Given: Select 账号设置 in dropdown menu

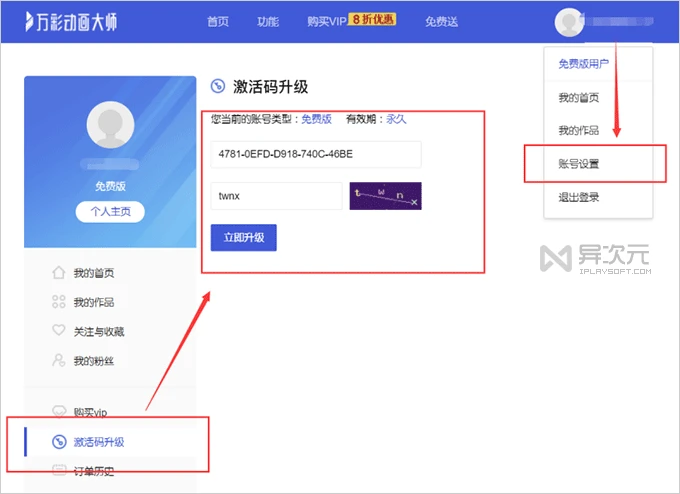Looking at the screenshot, I should tap(579, 164).
